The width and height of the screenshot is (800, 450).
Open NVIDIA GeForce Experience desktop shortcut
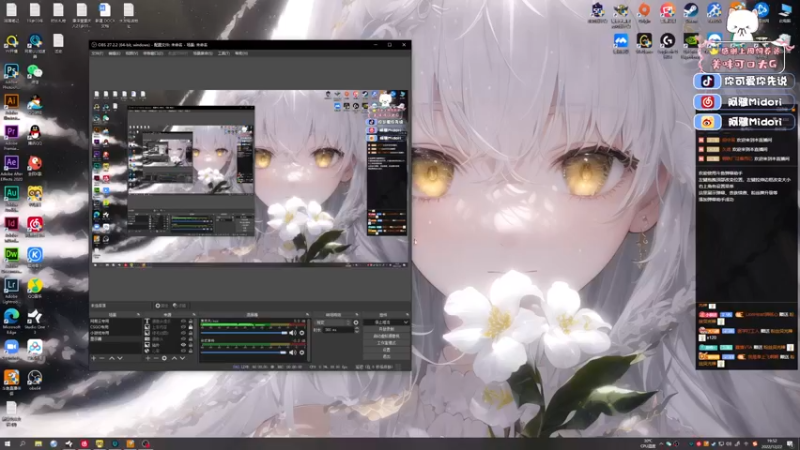[x=691, y=40]
